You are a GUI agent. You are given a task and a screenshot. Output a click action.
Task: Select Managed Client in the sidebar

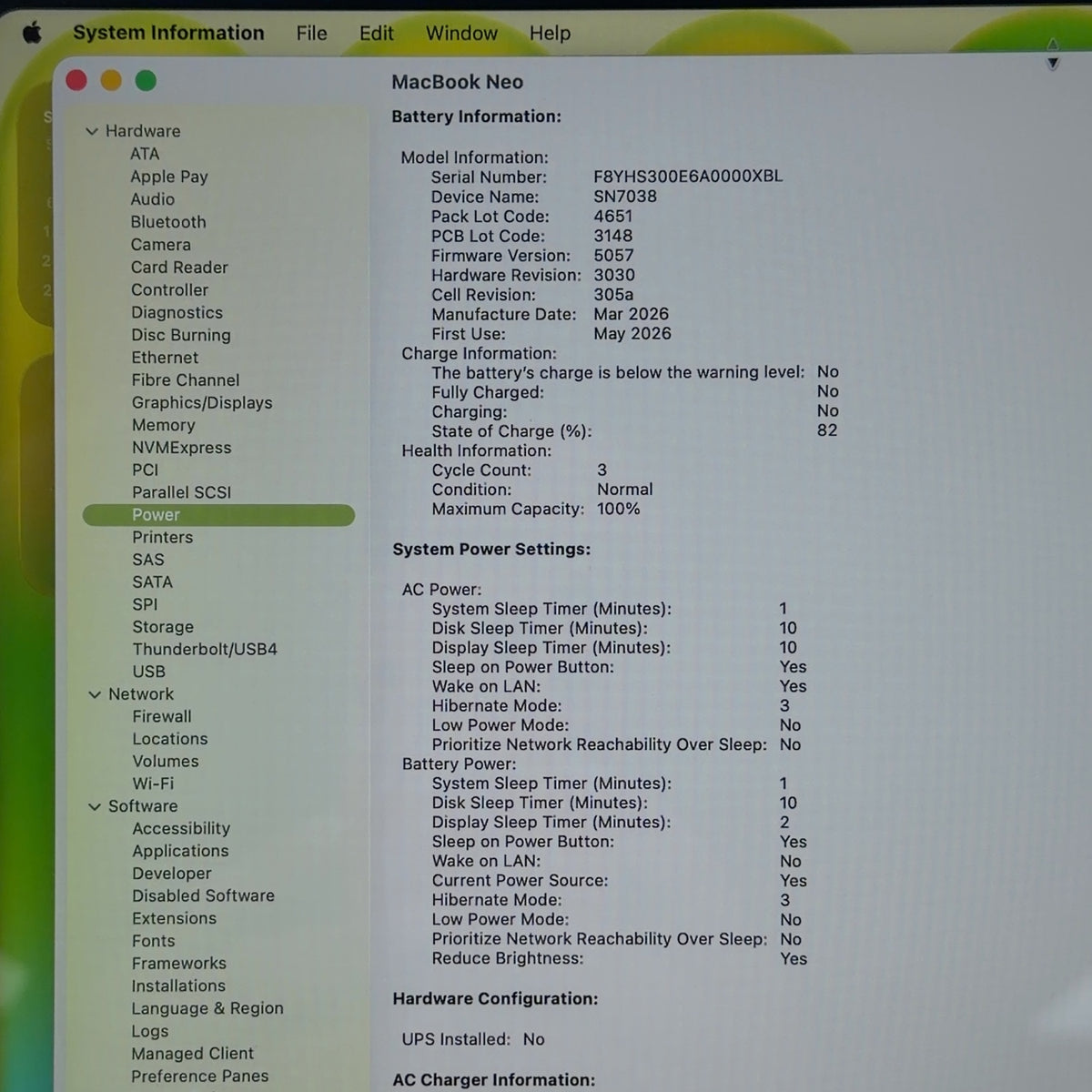coord(193,1053)
